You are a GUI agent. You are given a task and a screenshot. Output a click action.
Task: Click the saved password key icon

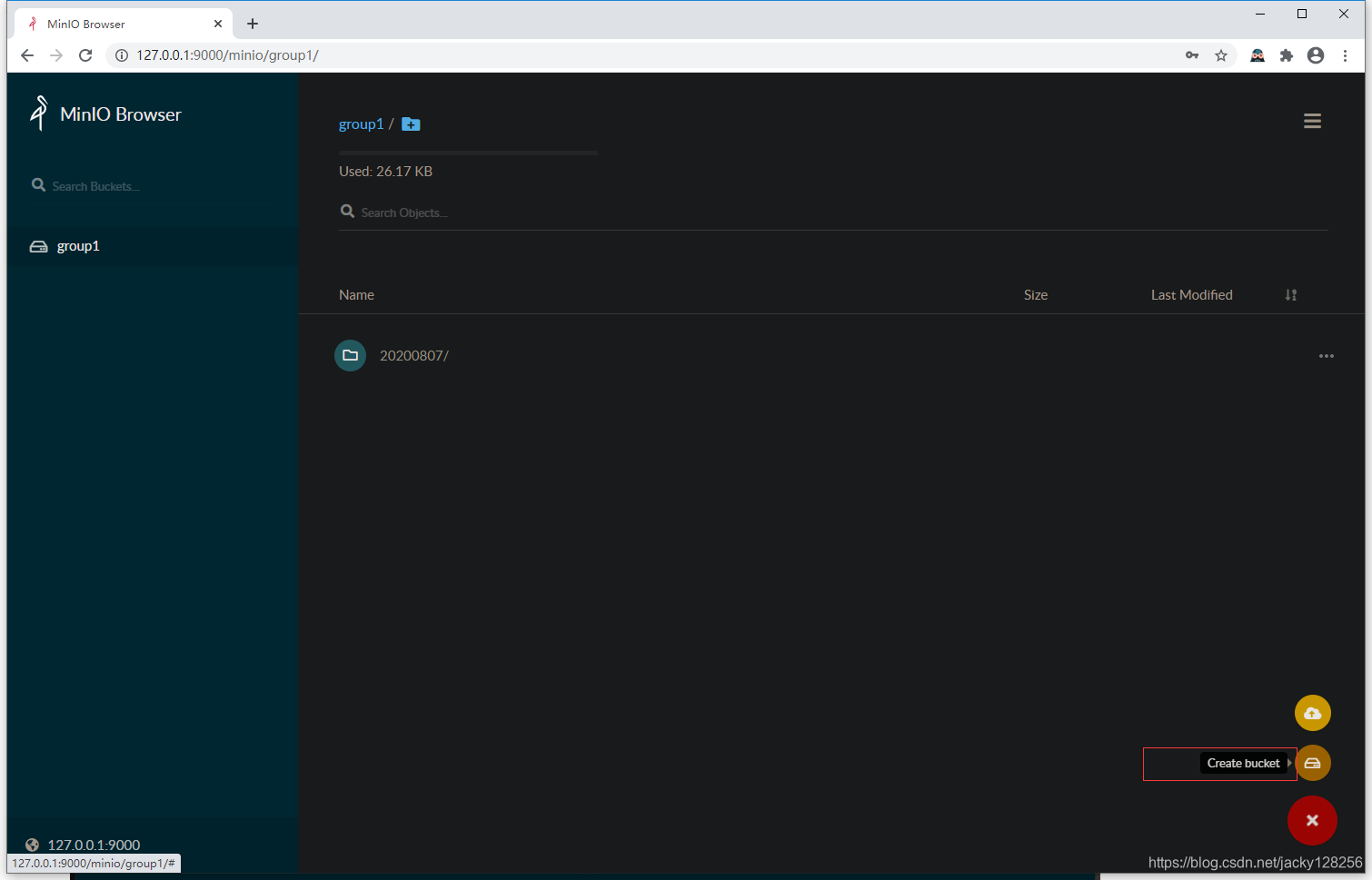point(1192,55)
